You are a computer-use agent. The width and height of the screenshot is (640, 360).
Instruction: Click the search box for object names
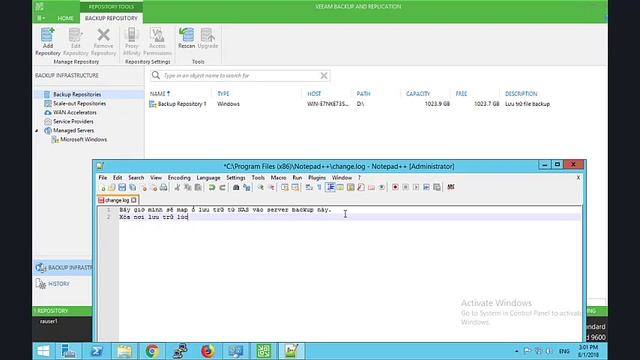click(241, 76)
